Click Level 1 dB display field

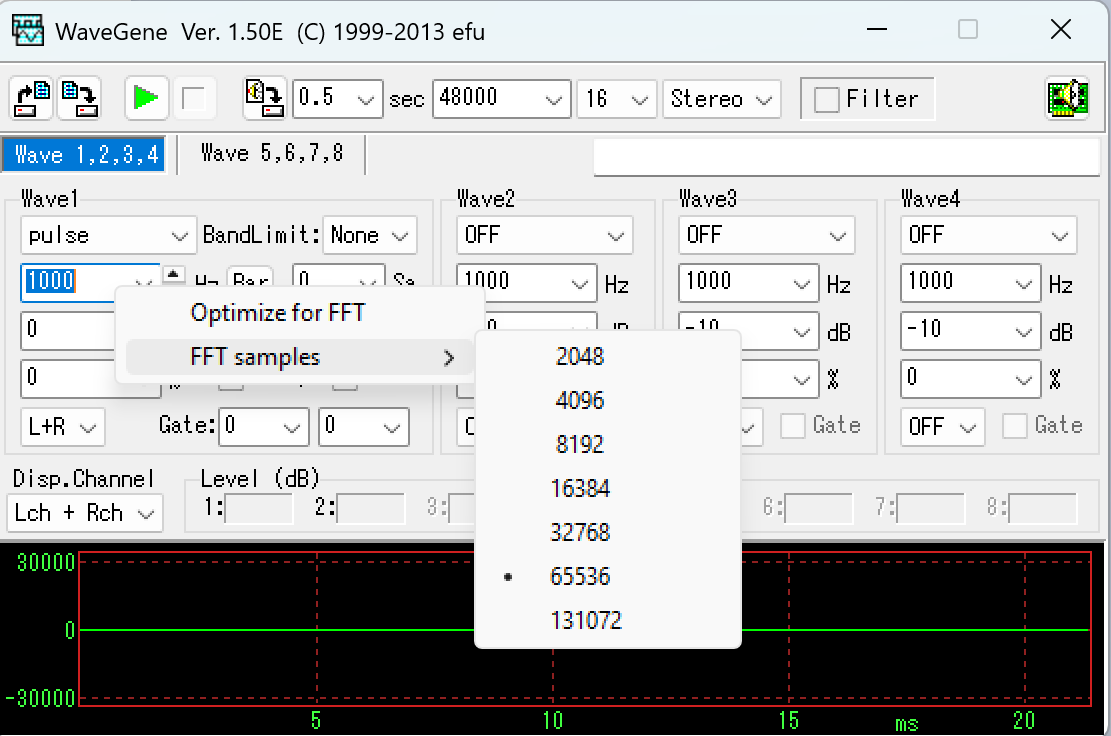259,508
